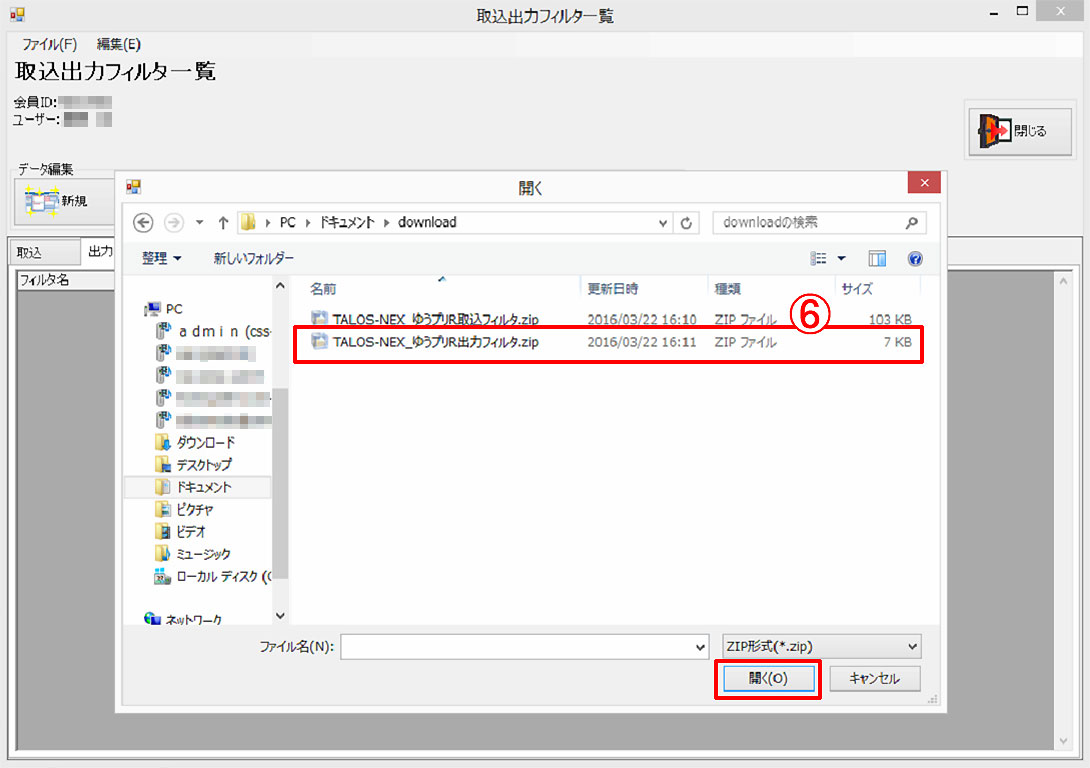Image resolution: width=1090 pixels, height=768 pixels.
Task: Open デスクトップ folder in navigation pane
Action: click(x=203, y=464)
